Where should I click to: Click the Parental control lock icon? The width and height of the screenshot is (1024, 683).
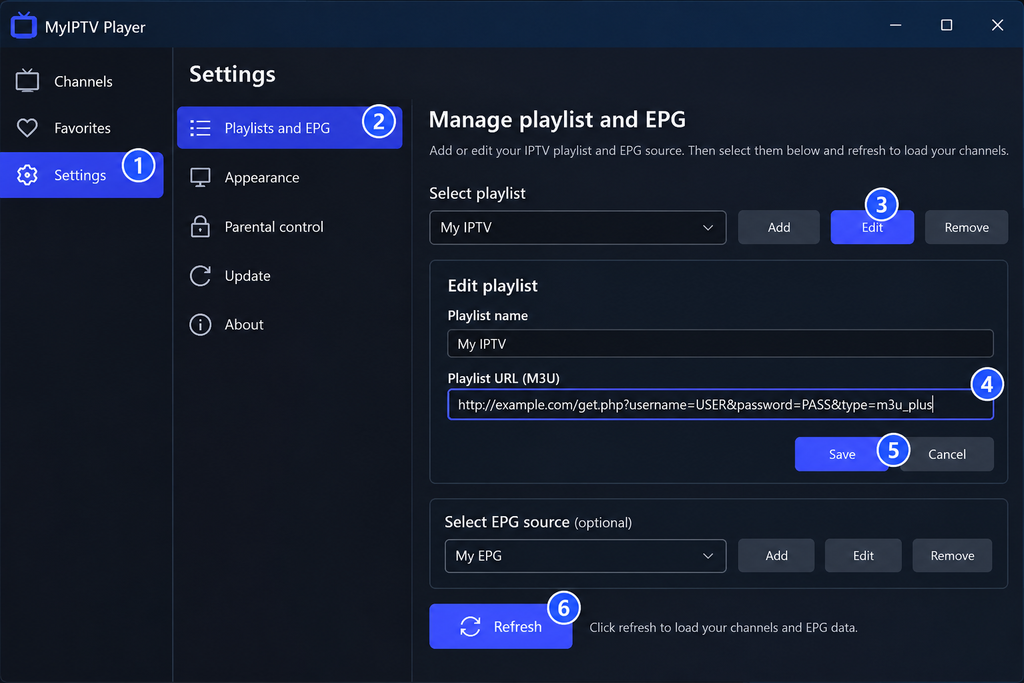200,227
